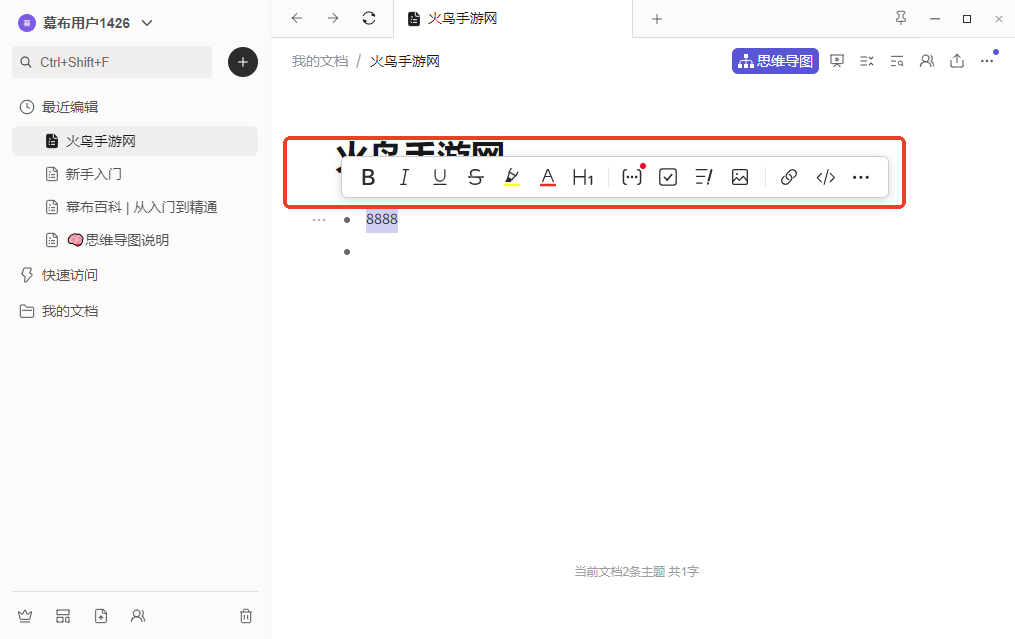This screenshot has height=639, width=1015.
Task: Open 我的文档 folder in sidebar
Action: coord(69,311)
